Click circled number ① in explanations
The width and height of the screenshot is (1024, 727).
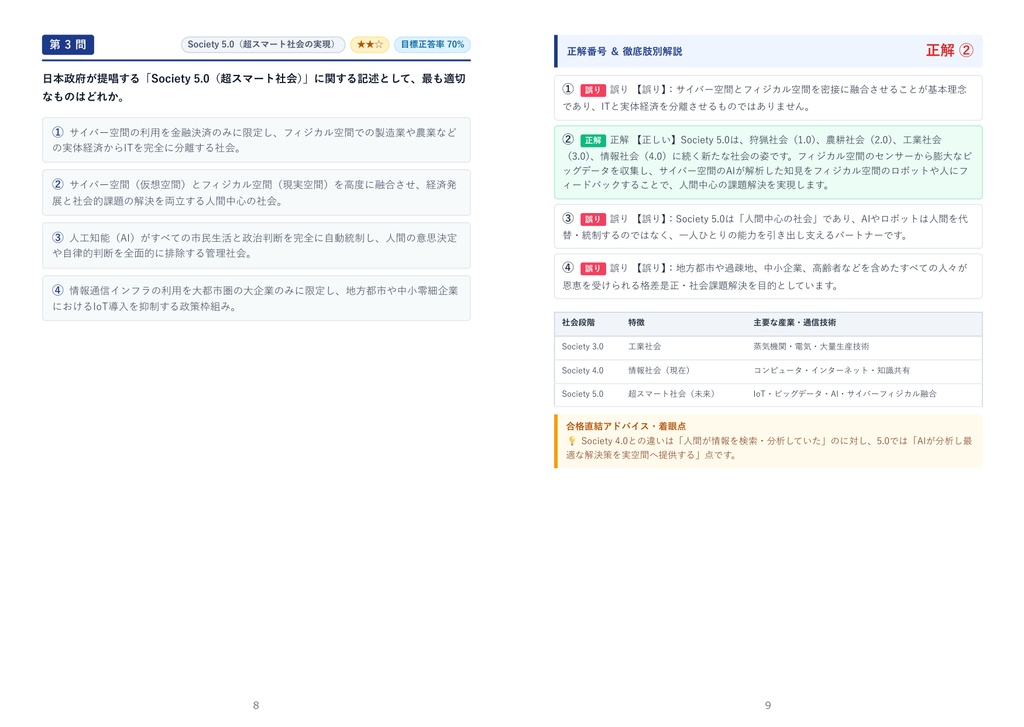click(x=568, y=89)
